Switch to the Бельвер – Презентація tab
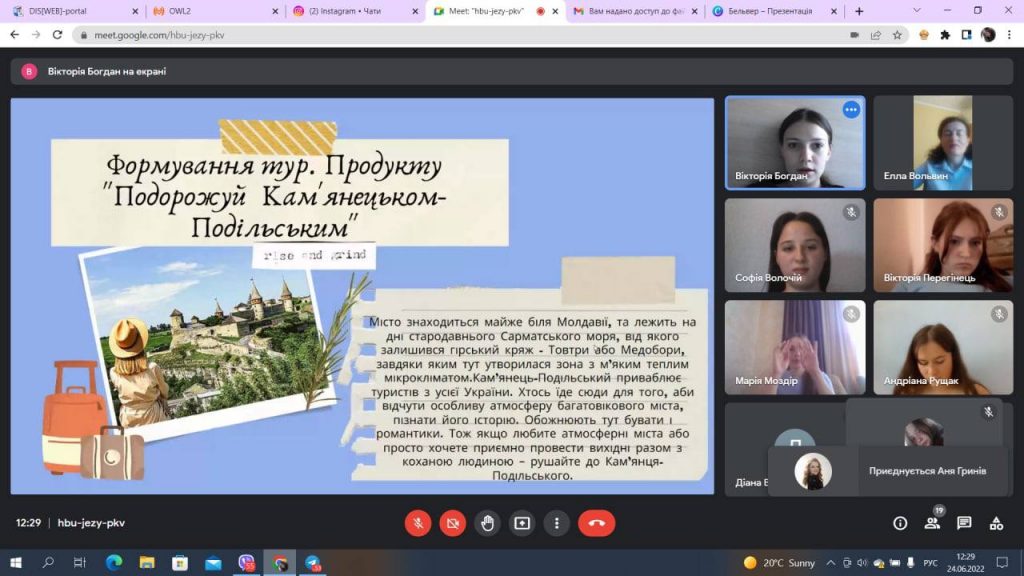The image size is (1024, 576). [x=765, y=11]
